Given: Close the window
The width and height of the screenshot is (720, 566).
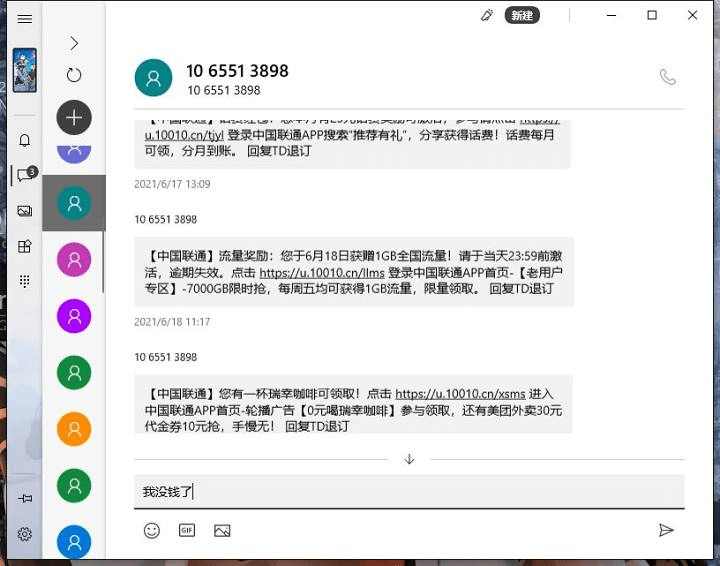Looking at the screenshot, I should tap(692, 15).
